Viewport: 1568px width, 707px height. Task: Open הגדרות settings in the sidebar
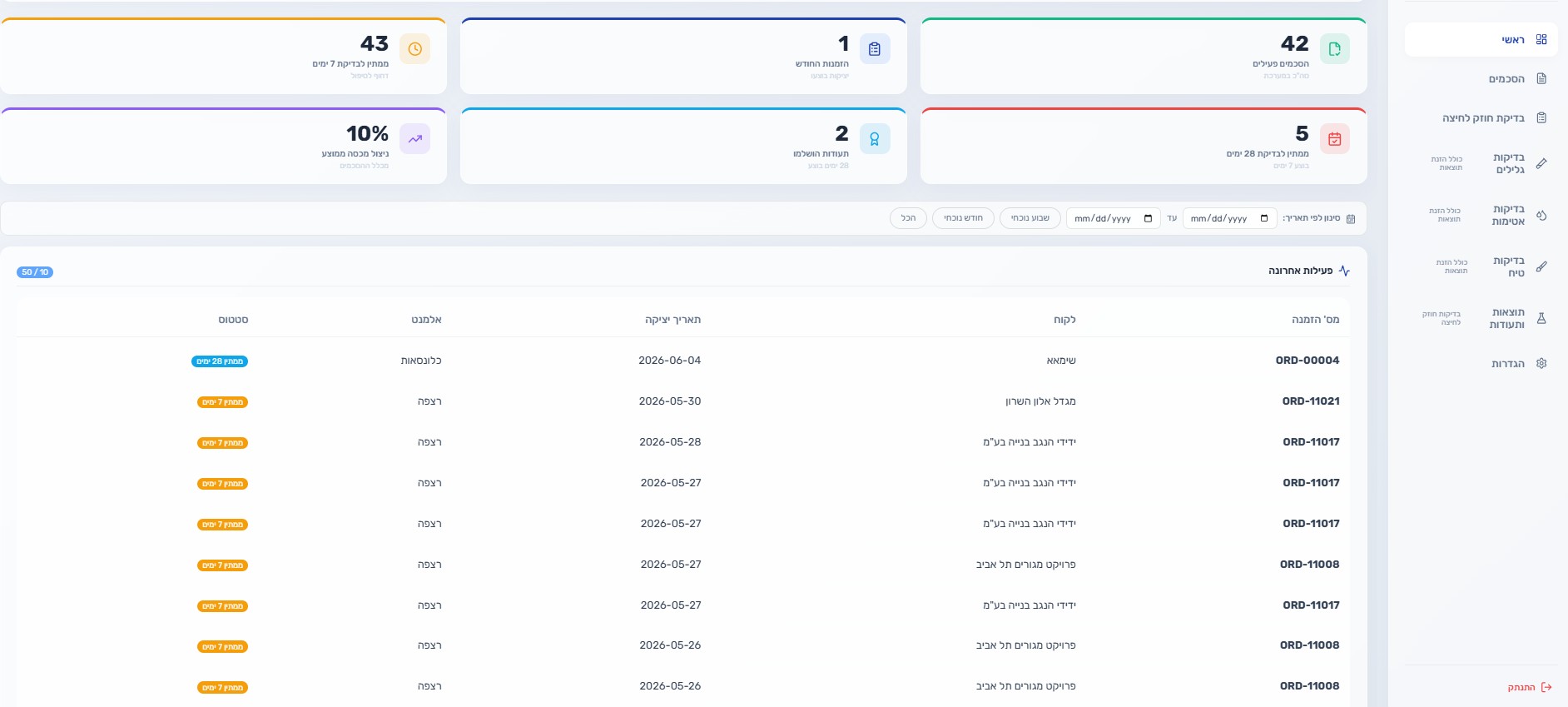[x=1481, y=364]
